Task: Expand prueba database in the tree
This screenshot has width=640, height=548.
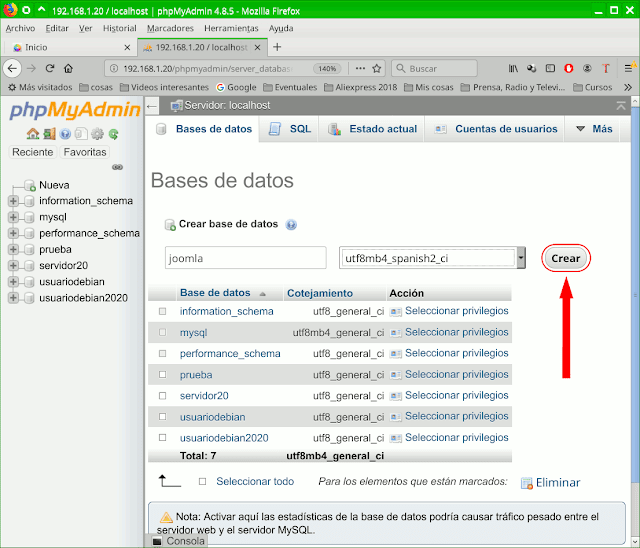Action: 13,249
